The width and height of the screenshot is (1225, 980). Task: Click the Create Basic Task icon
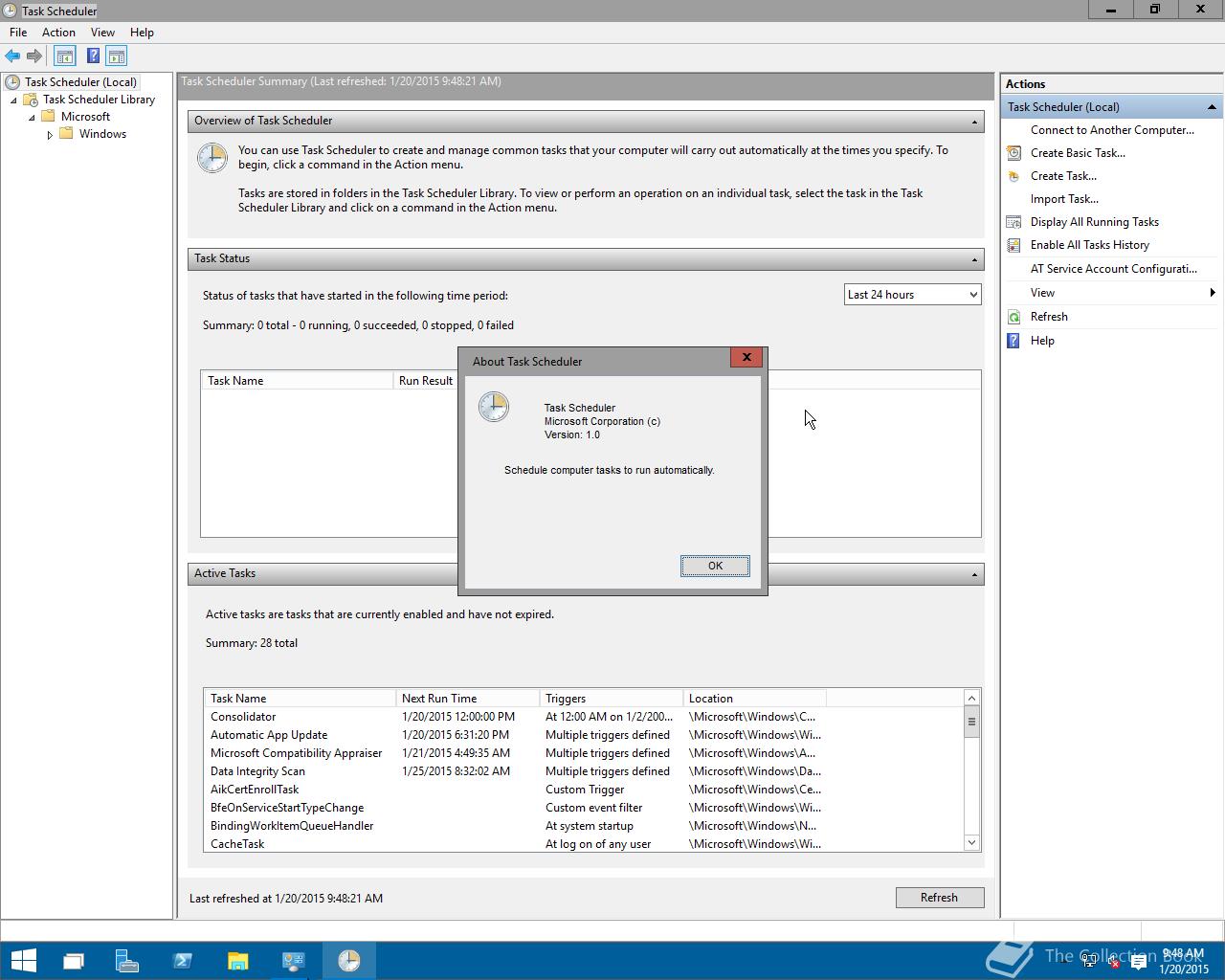[x=1013, y=153]
